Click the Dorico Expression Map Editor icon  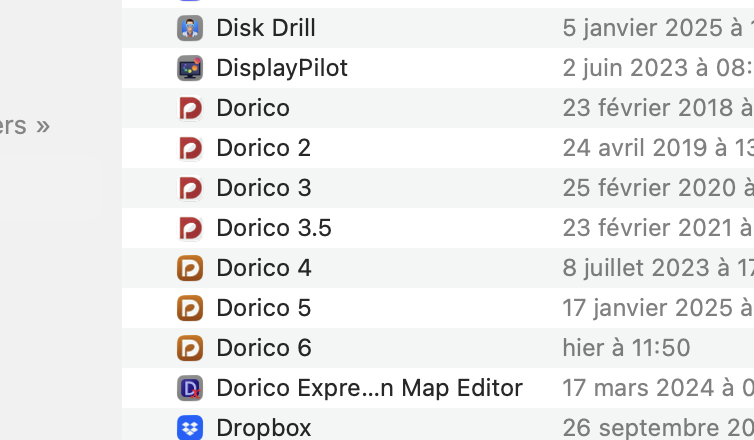pyautogui.click(x=190, y=388)
